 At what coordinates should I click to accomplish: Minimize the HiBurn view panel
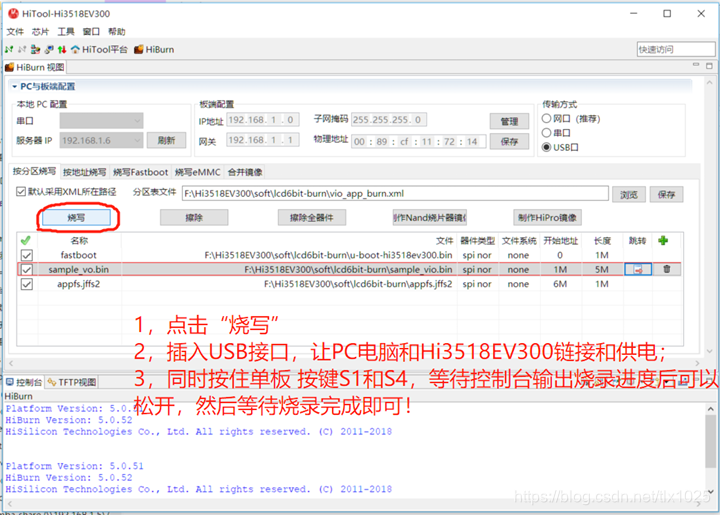coord(696,65)
